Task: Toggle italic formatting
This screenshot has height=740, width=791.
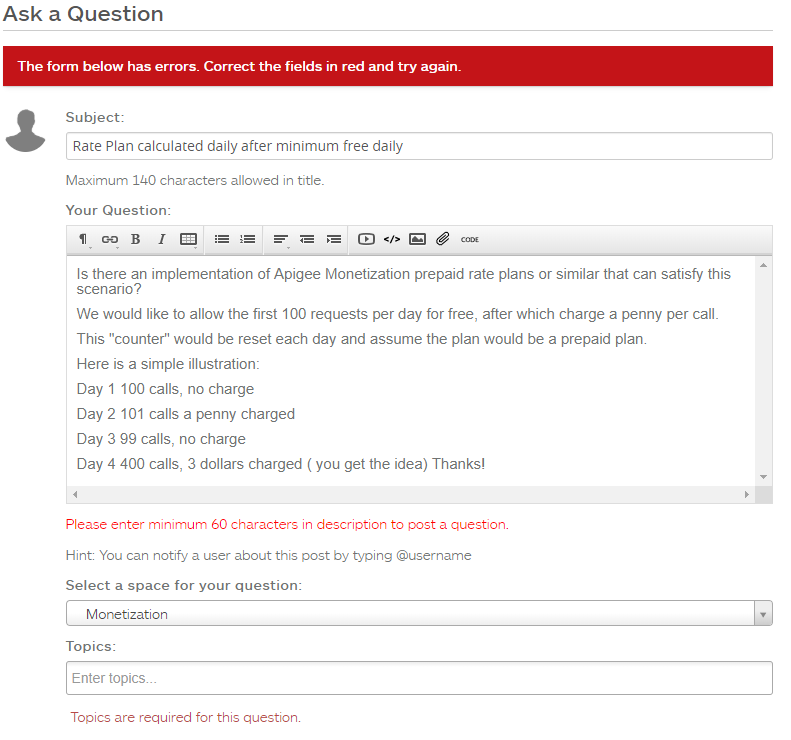Action: (161, 239)
